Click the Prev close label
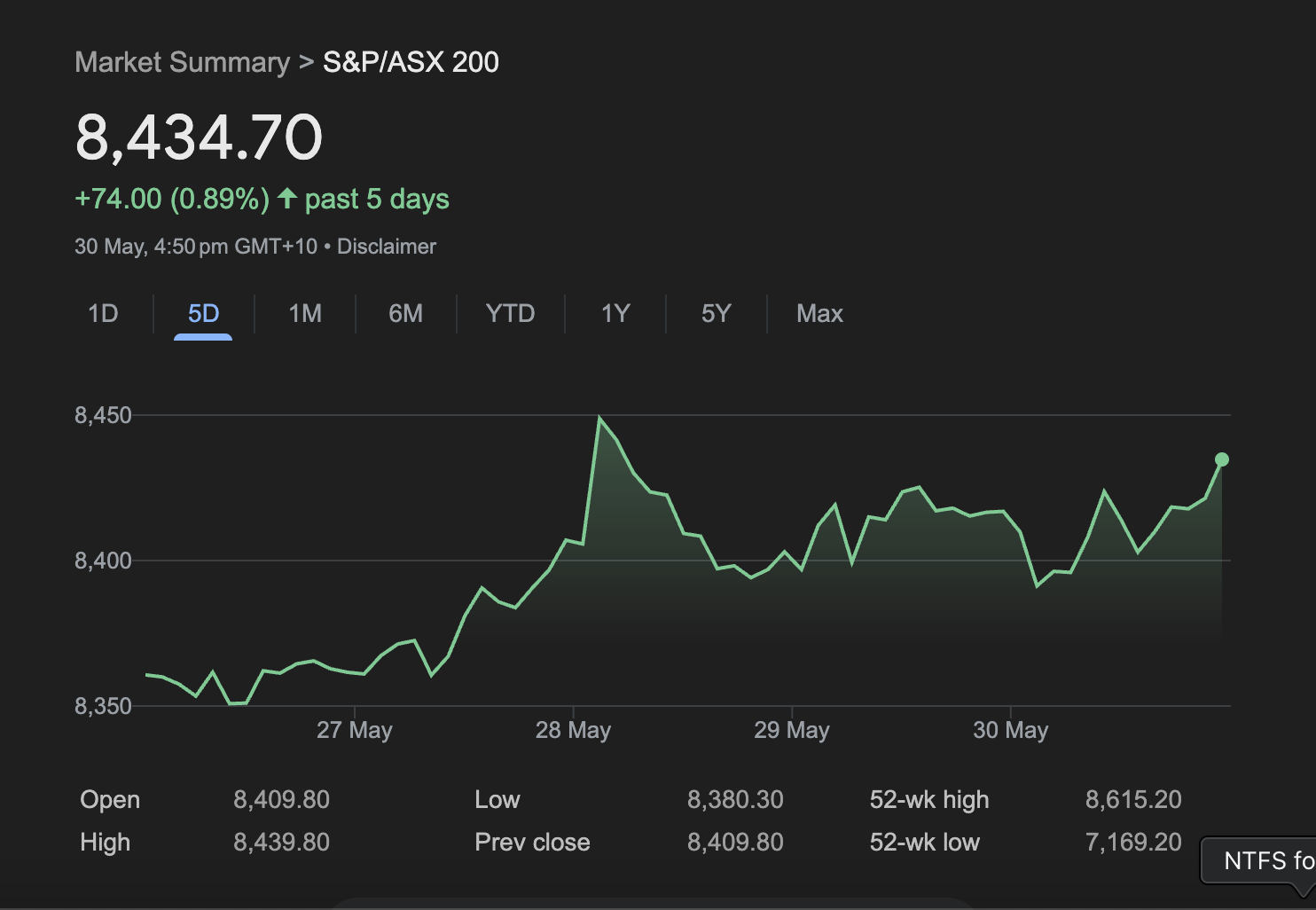This screenshot has width=1316, height=910. [x=532, y=843]
